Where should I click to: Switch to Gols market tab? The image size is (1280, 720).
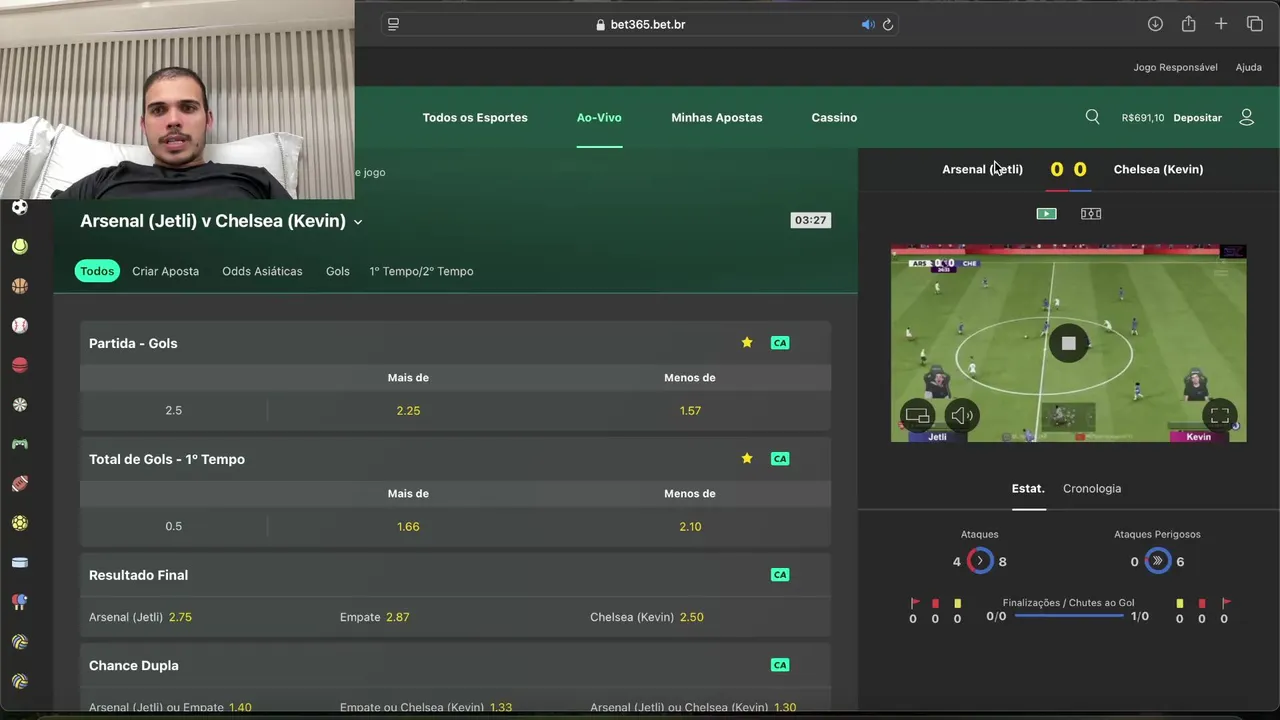pyautogui.click(x=338, y=271)
